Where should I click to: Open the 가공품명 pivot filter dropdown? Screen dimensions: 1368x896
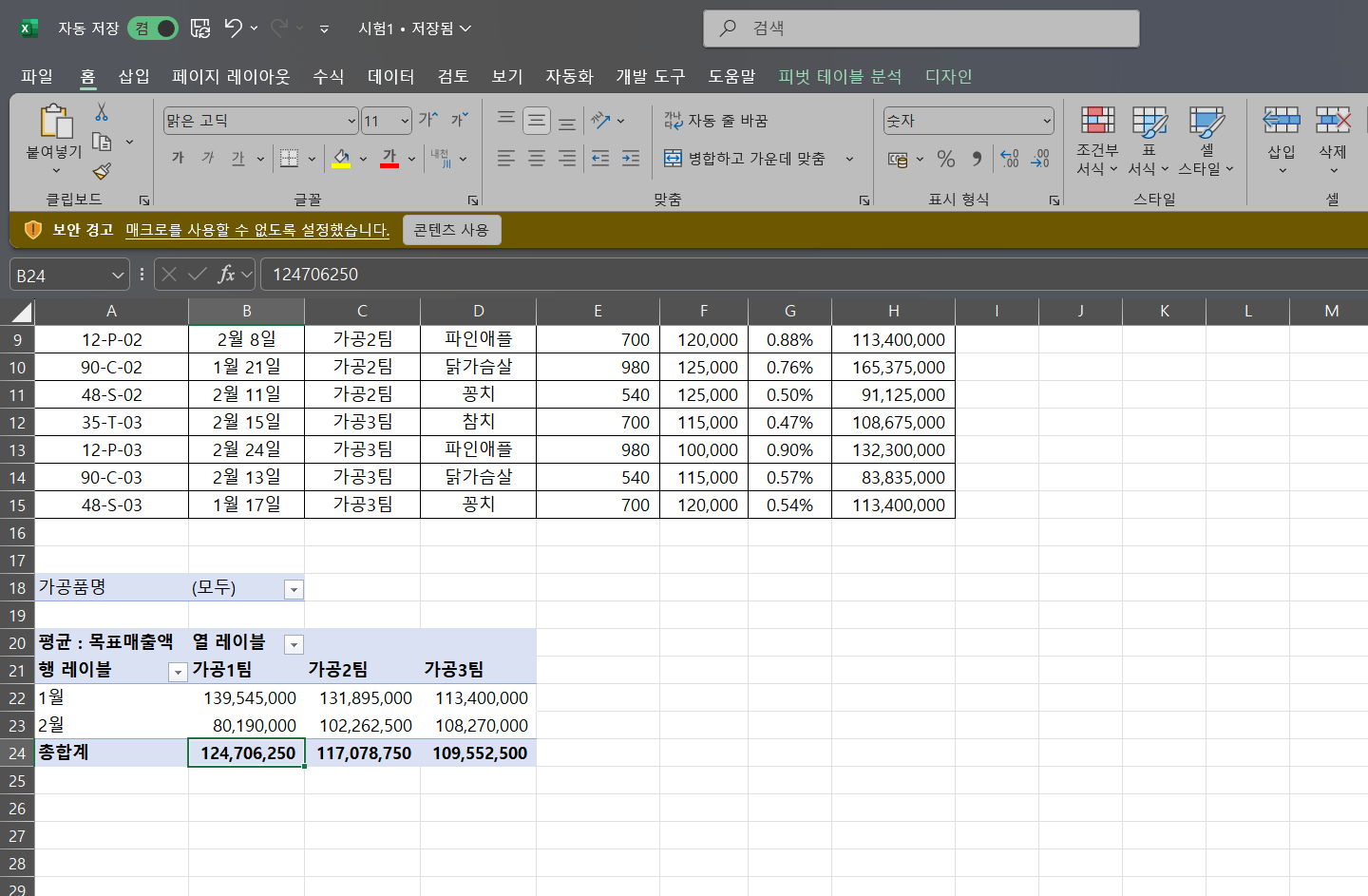click(x=294, y=589)
